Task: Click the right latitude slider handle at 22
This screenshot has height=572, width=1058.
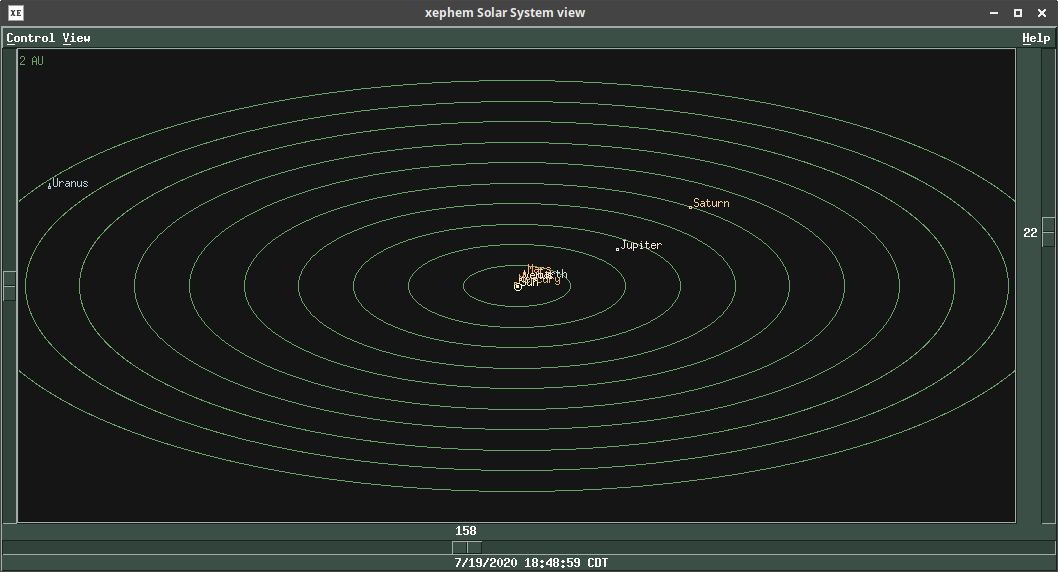Action: pos(1048,232)
